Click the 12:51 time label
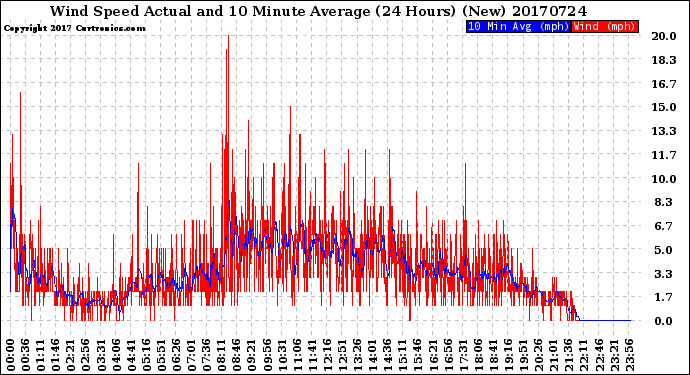Viewport: 690px width, 375px height. point(341,355)
